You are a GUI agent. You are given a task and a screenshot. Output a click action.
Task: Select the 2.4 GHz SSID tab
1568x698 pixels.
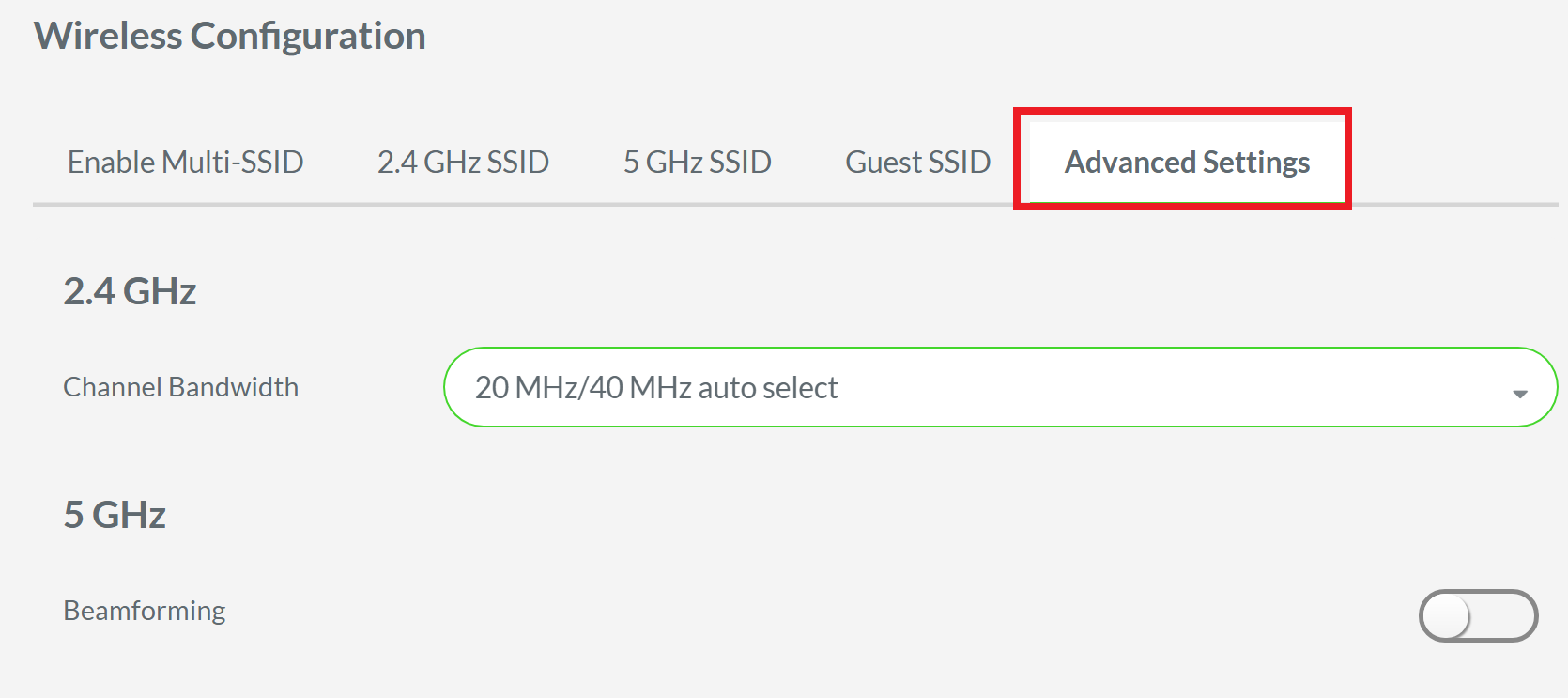(463, 161)
